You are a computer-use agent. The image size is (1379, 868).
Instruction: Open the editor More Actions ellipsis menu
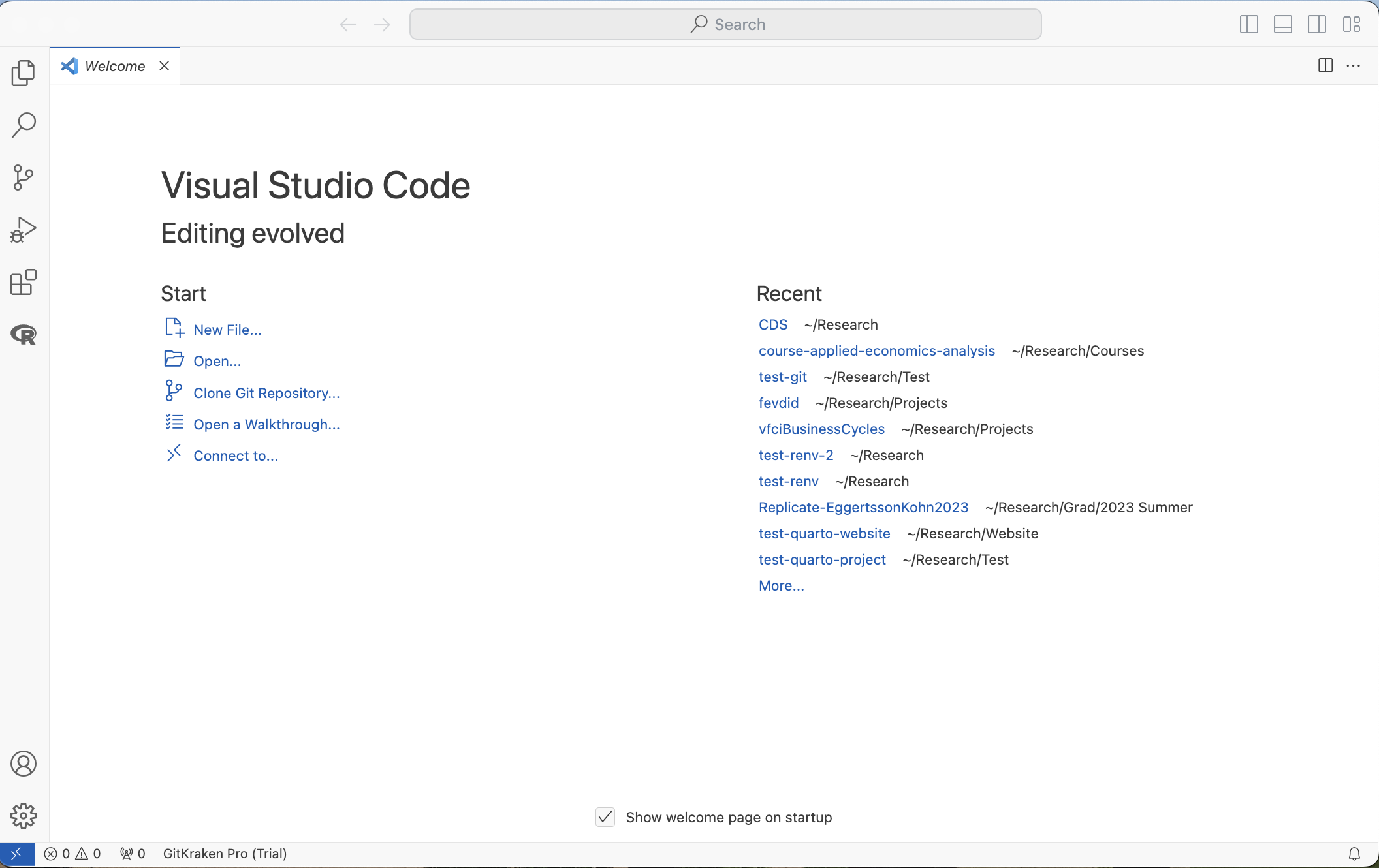[x=1354, y=66]
